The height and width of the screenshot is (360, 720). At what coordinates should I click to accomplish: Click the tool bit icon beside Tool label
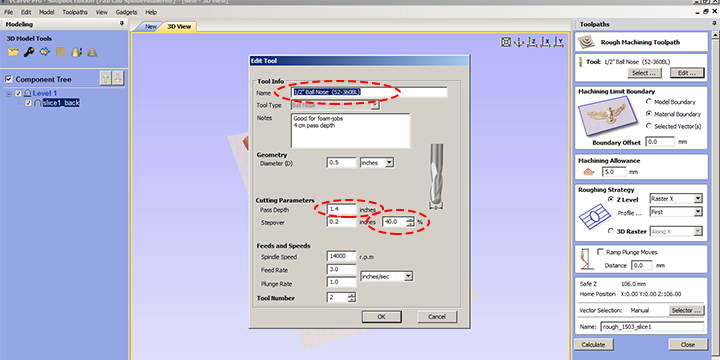(581, 62)
